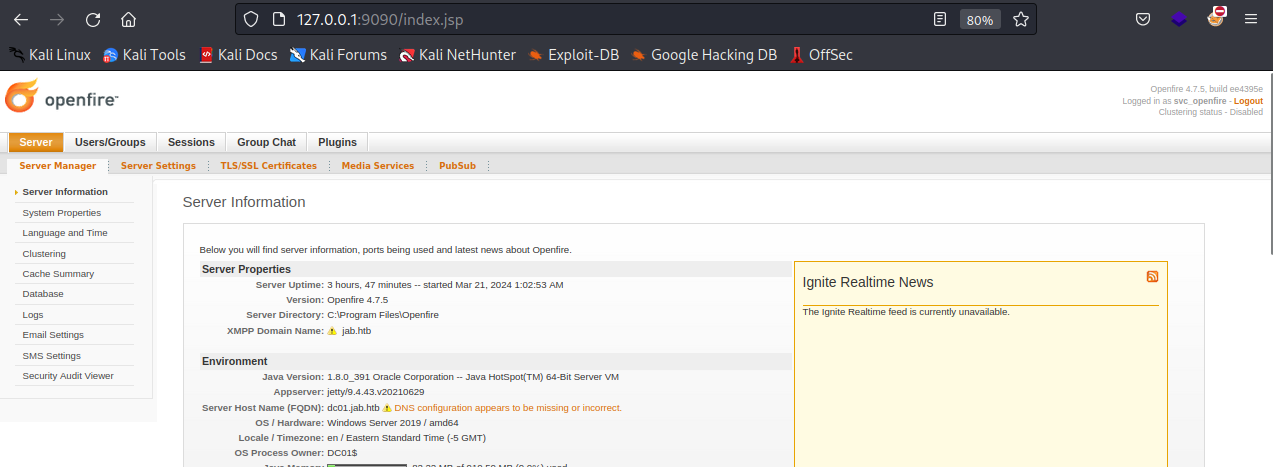Click the hostname value dc01.jab.htb
Viewport: 1273px width, 467px height.
(353, 408)
